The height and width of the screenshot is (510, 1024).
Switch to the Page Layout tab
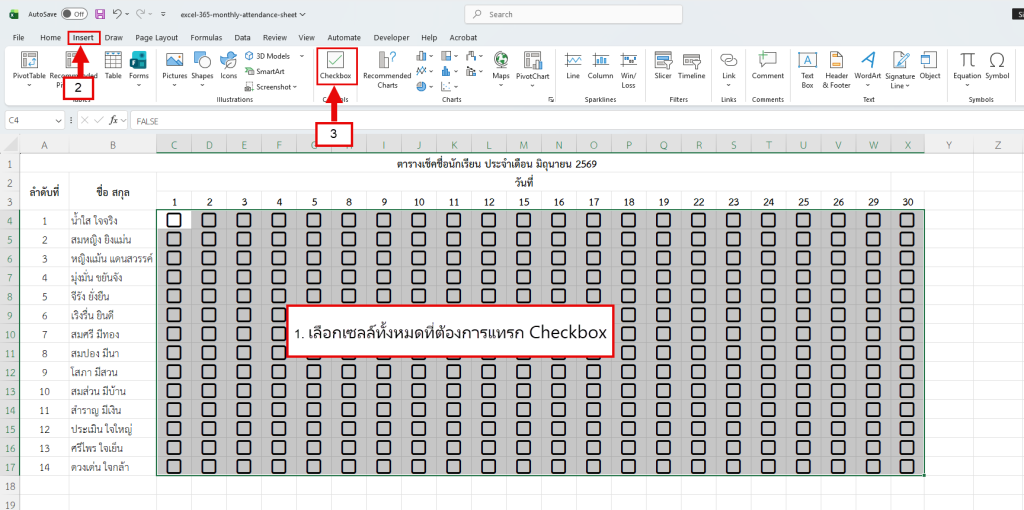[157, 38]
